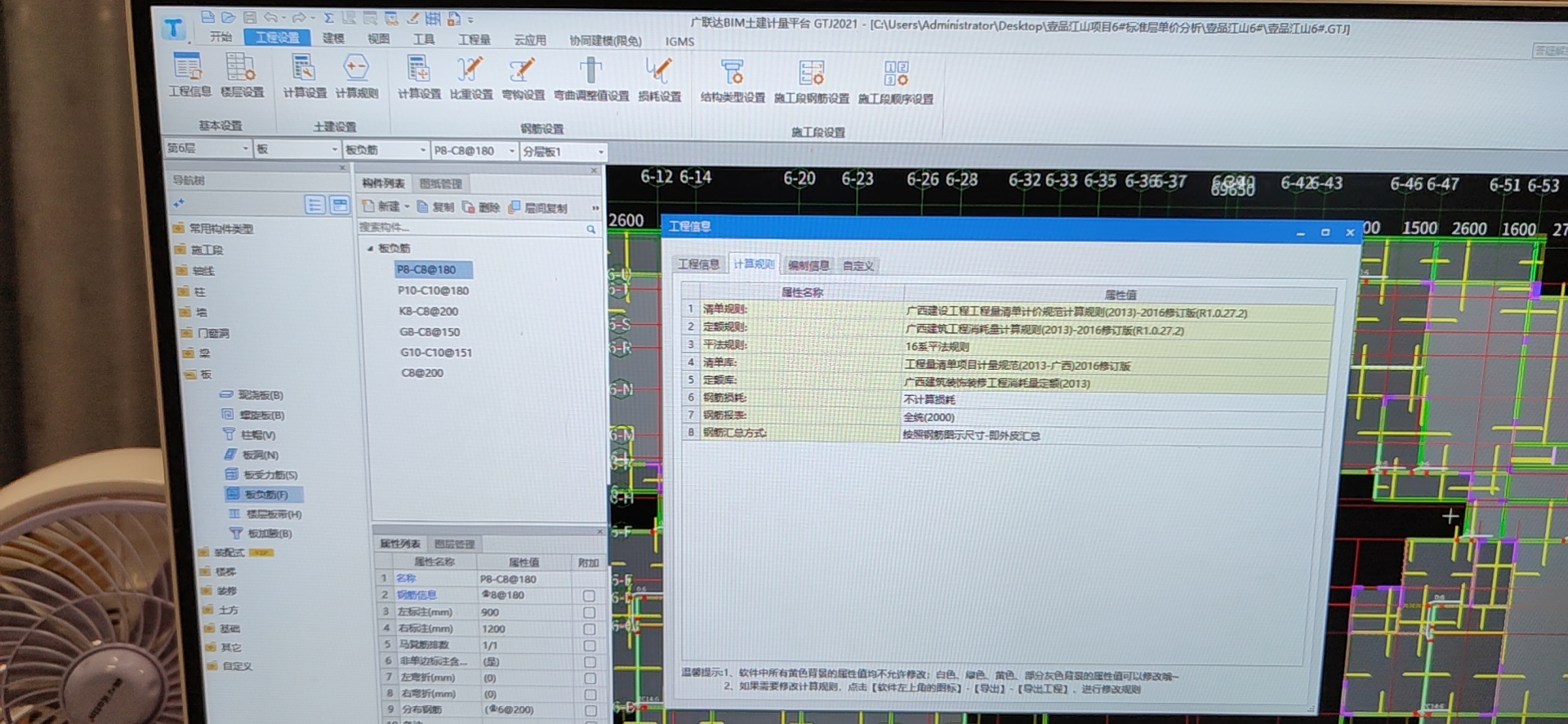The image size is (1568, 724).
Task: Tick the 附加 checkbox for 右弯折(mm) row
Action: (590, 695)
